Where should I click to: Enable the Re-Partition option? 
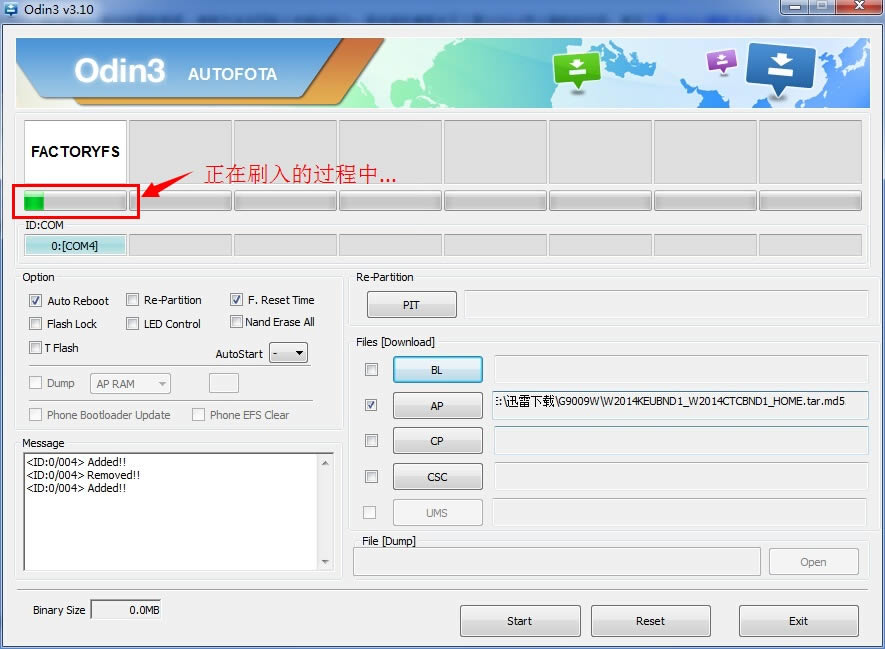coord(133,299)
